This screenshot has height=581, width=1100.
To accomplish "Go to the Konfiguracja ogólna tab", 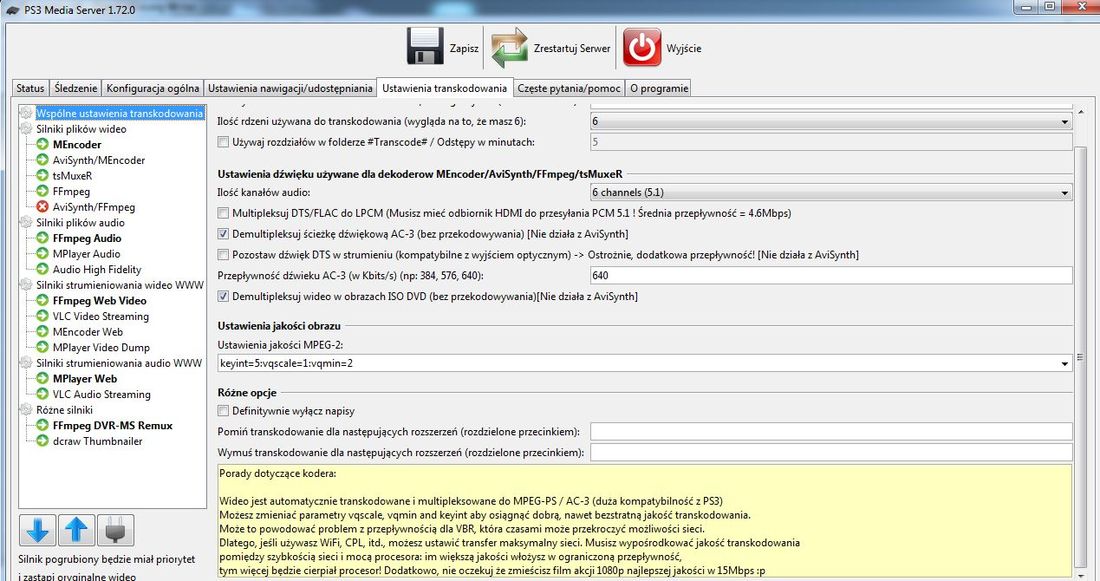I will coord(153,88).
